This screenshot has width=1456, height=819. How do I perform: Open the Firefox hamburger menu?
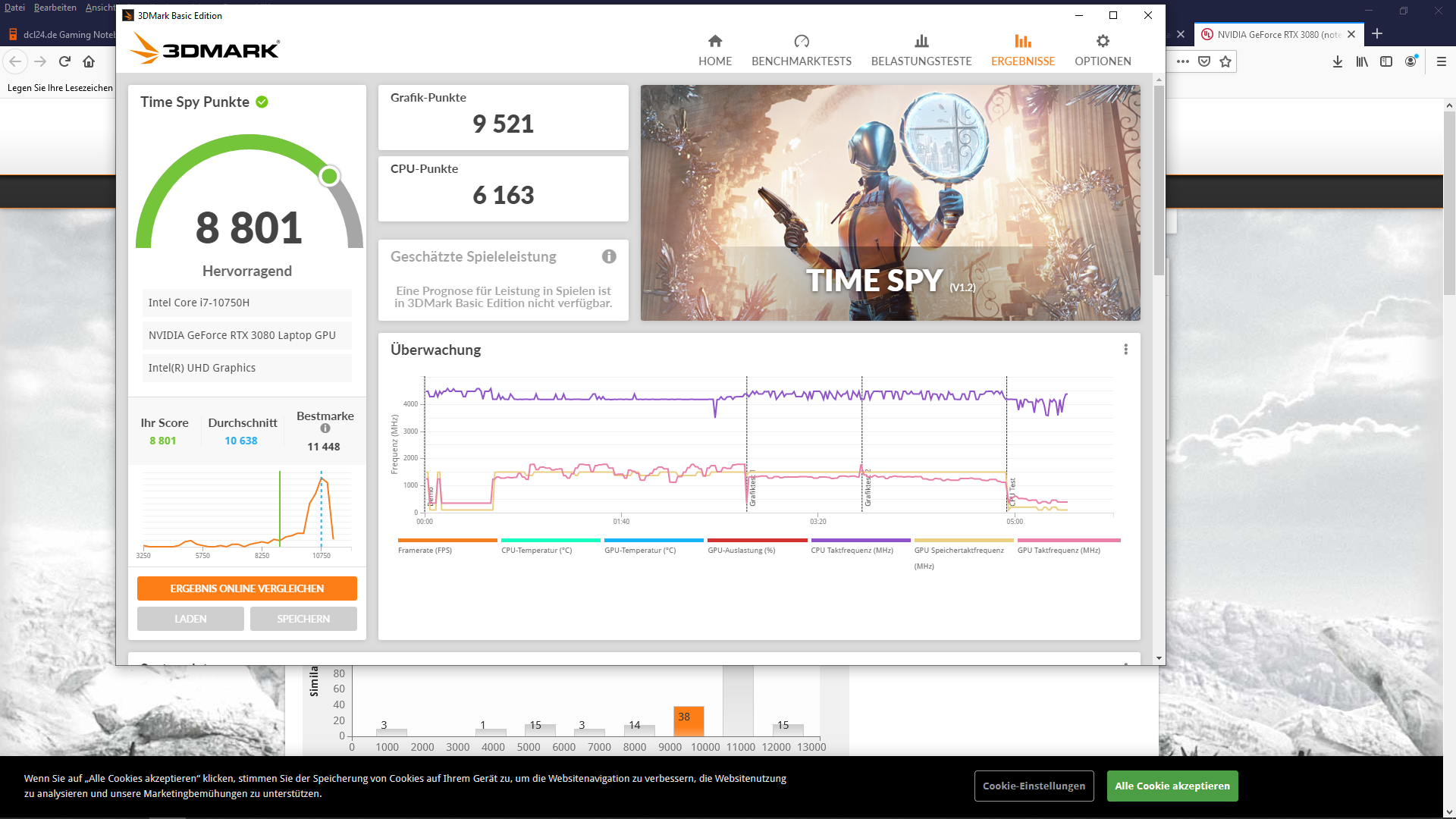click(x=1441, y=61)
